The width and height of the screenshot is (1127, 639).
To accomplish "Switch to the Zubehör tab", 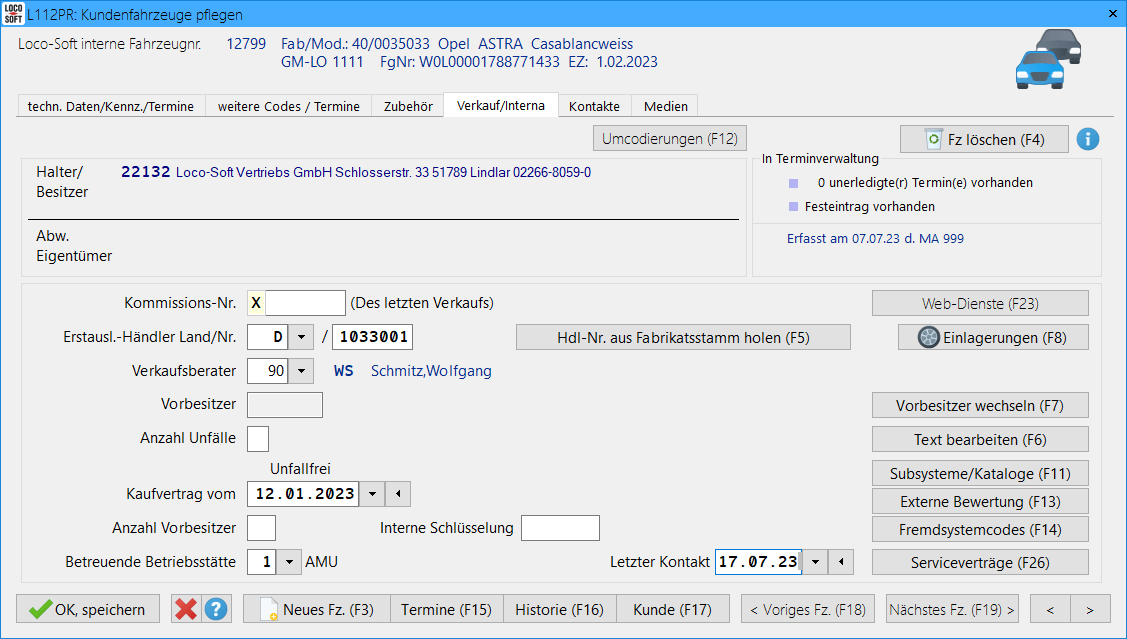I will (408, 106).
